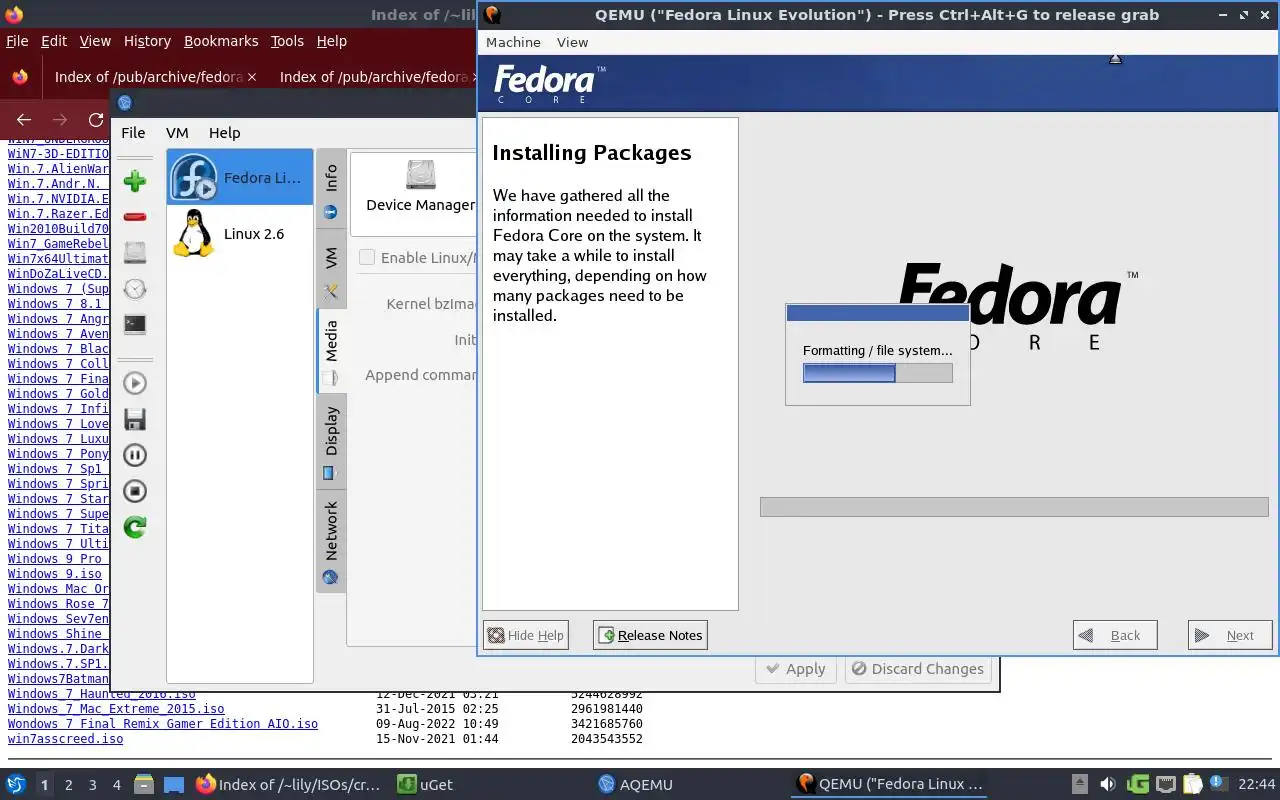
Task: Switch to workspace 2 in taskbar
Action: click(69, 785)
